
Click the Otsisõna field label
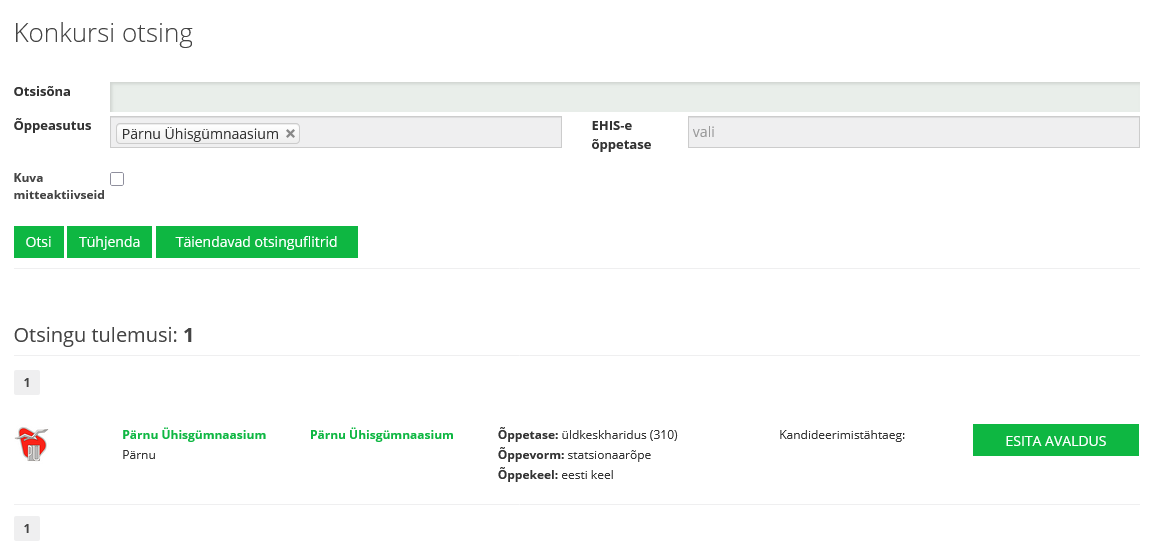pyautogui.click(x=42, y=92)
